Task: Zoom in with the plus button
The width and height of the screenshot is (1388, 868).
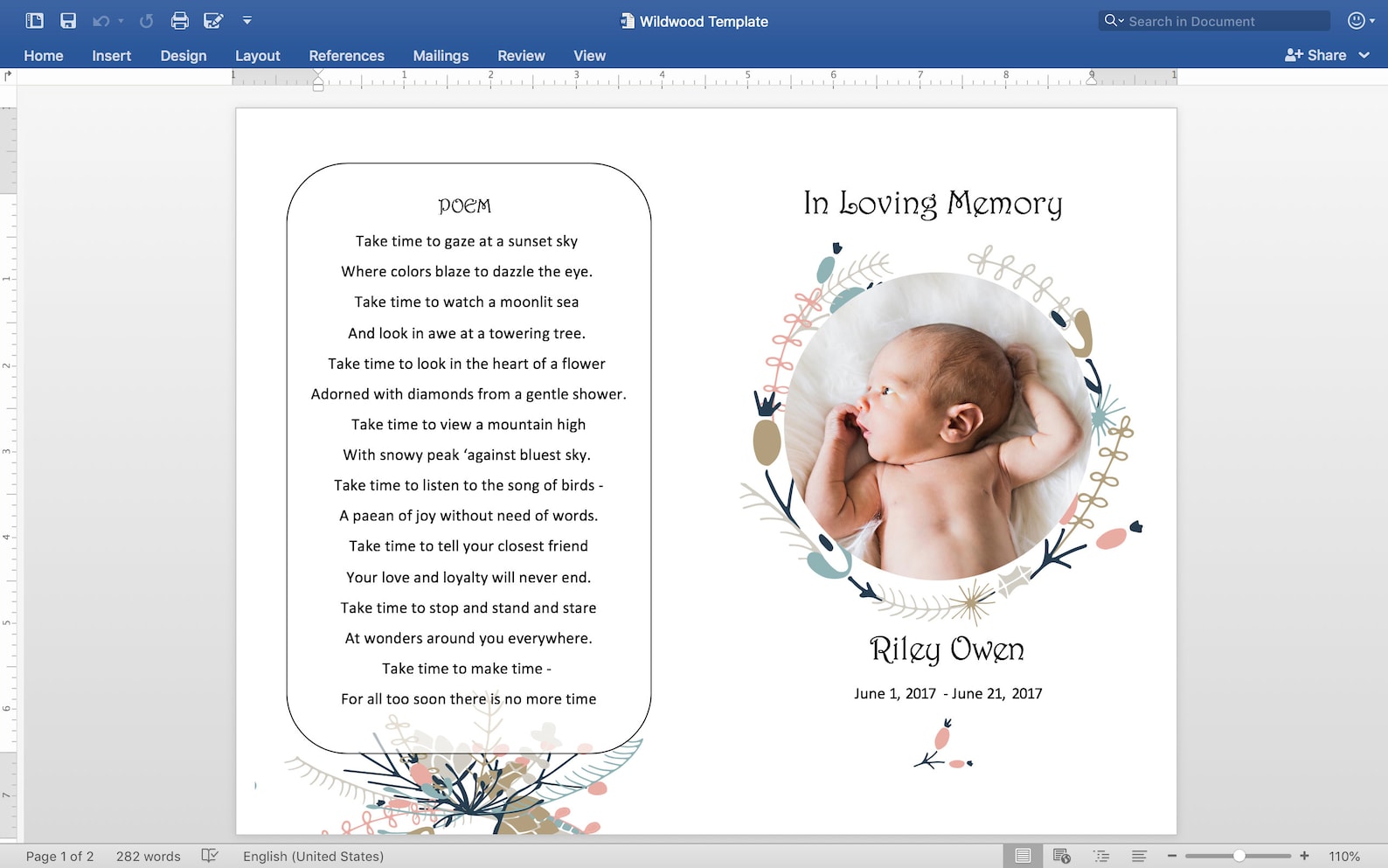Action: point(1304,856)
